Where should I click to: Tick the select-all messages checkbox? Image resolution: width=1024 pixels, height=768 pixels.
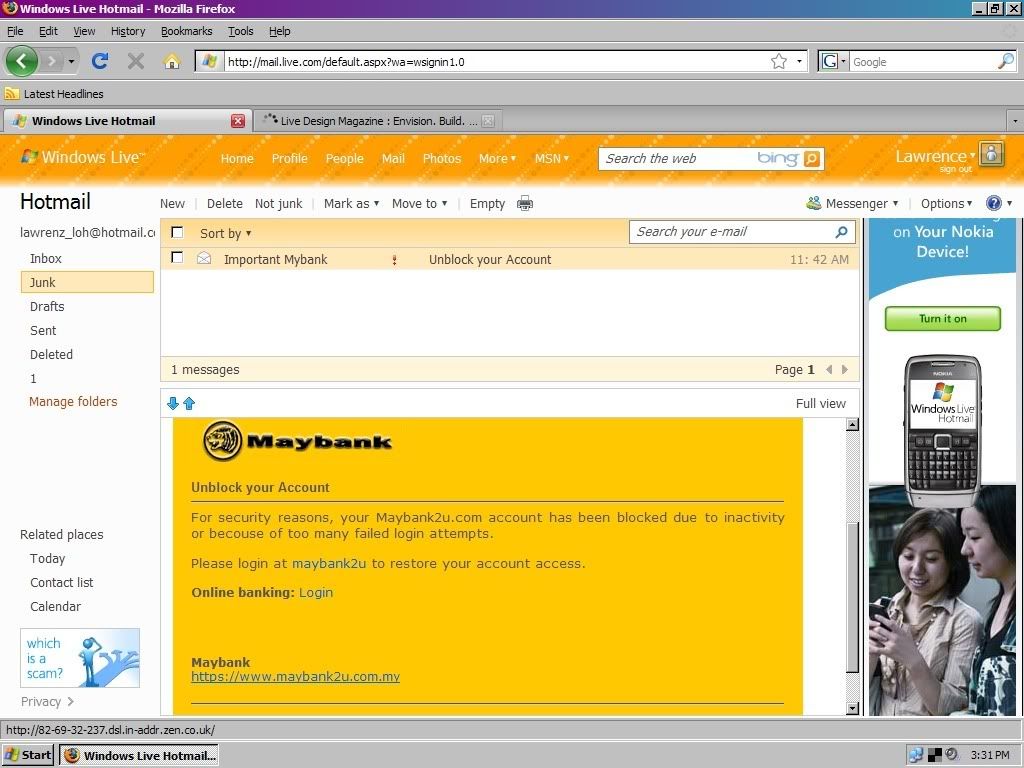pos(177,232)
